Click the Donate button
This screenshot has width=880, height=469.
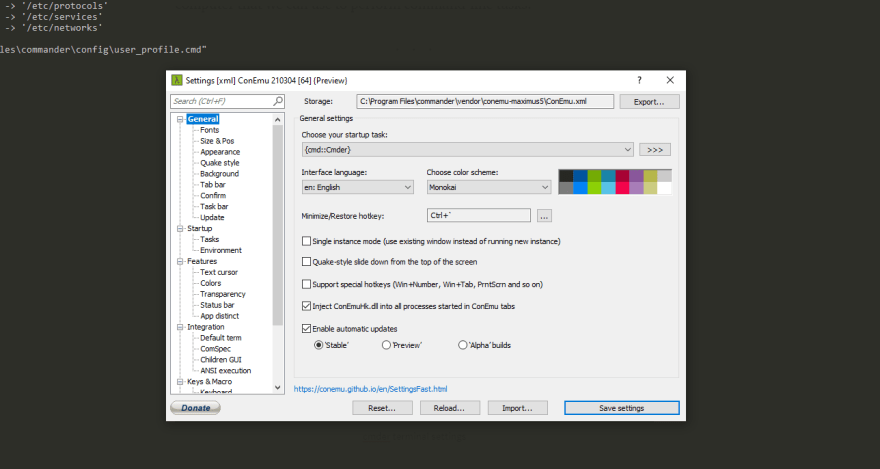195,408
